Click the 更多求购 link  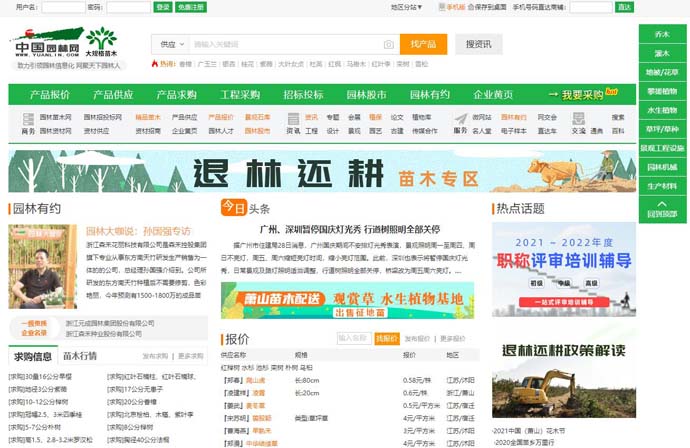[191, 356]
